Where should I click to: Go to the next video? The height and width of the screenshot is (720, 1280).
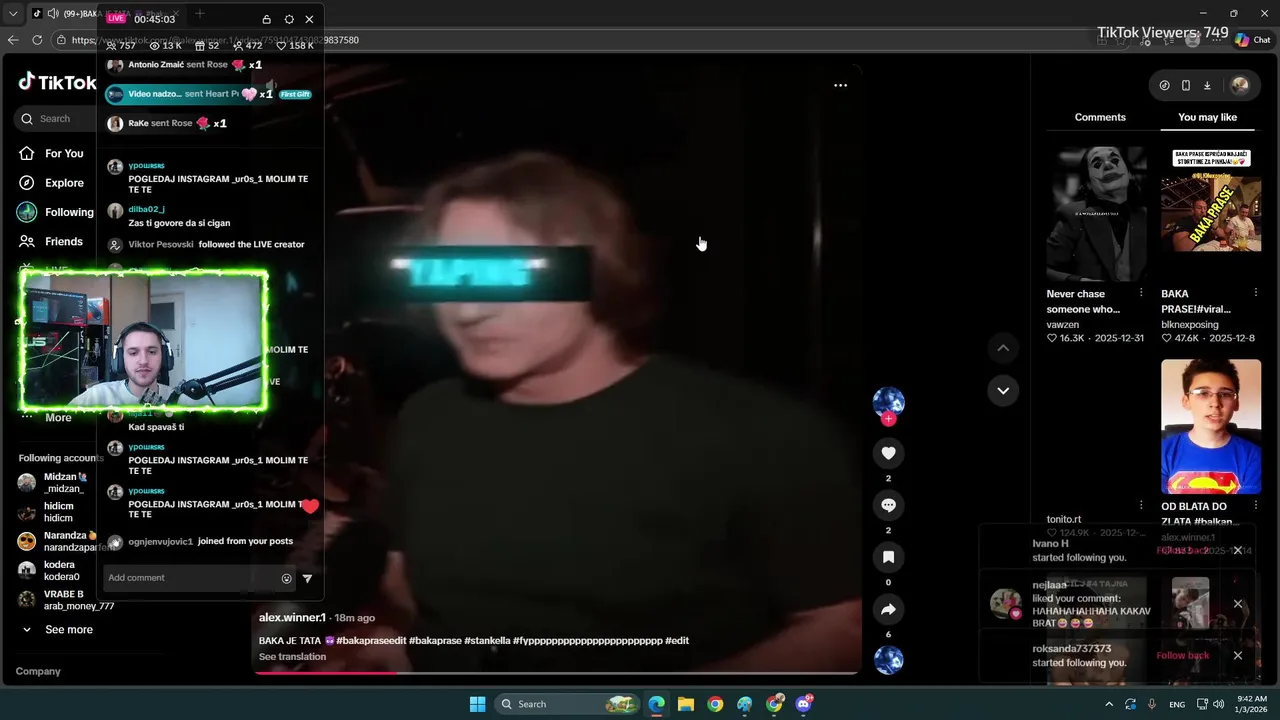[1003, 391]
